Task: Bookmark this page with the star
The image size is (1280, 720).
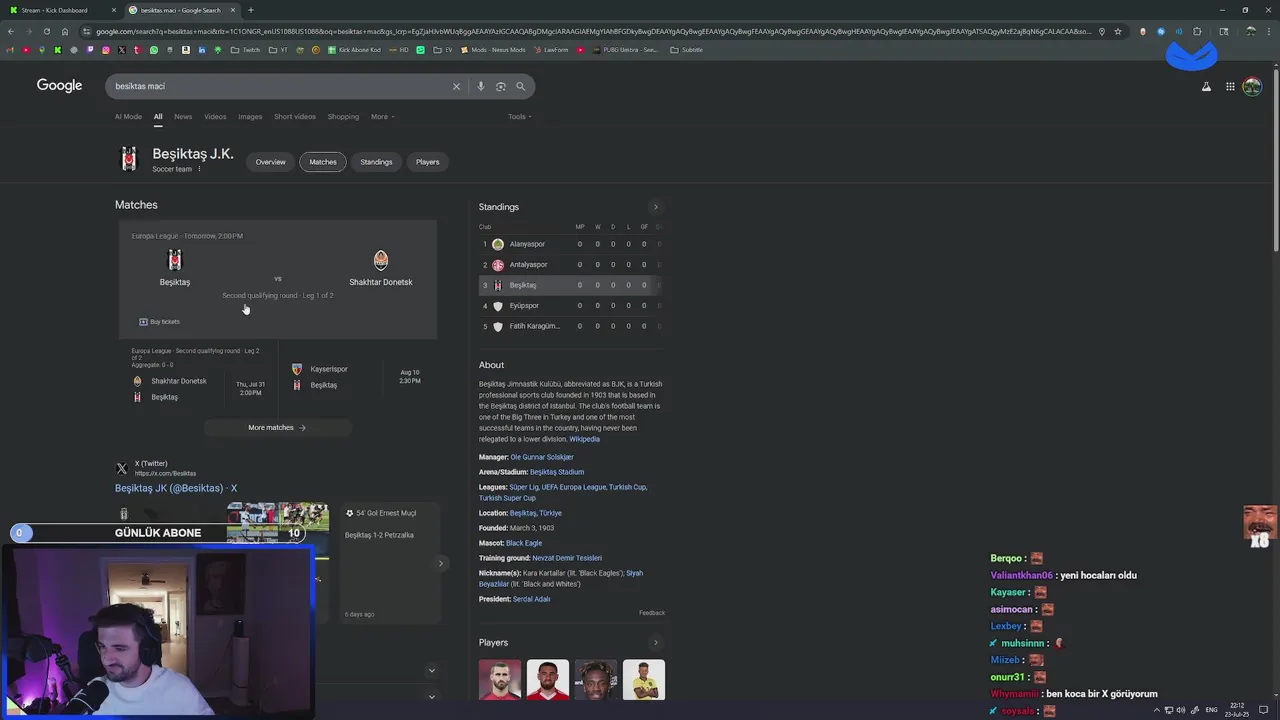Action: 1118,31
